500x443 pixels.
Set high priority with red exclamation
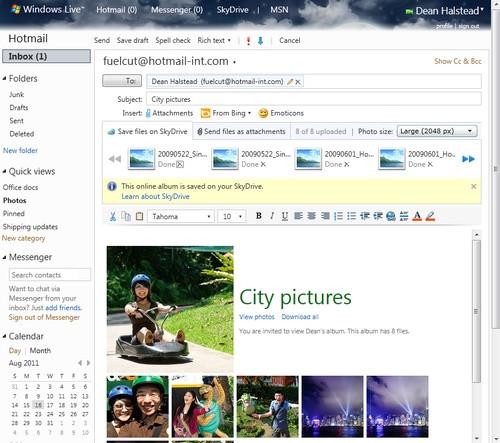click(x=248, y=41)
